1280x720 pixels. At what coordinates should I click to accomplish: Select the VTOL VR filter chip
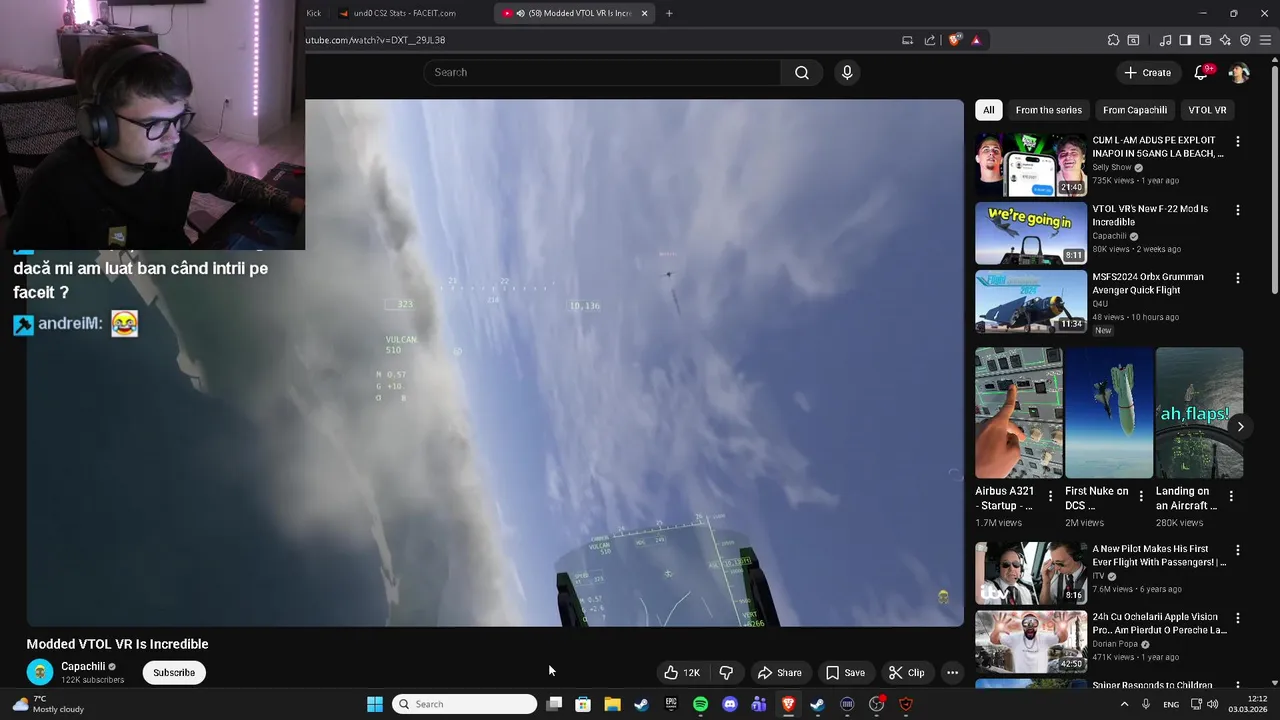coord(1207,110)
